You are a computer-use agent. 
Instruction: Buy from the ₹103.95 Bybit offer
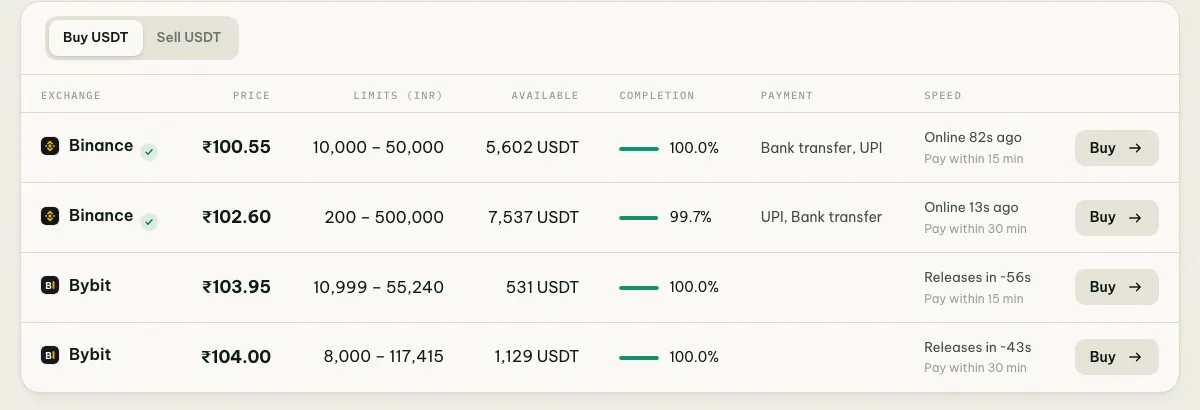[1116, 287]
